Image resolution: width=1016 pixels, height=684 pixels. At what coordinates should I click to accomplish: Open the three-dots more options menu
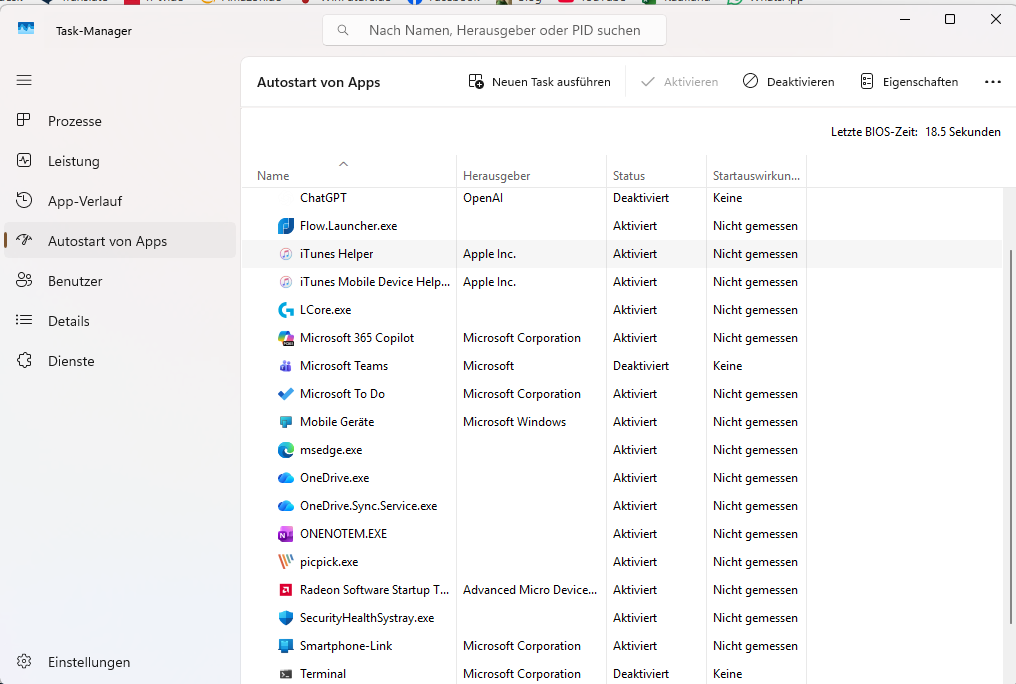tap(992, 82)
